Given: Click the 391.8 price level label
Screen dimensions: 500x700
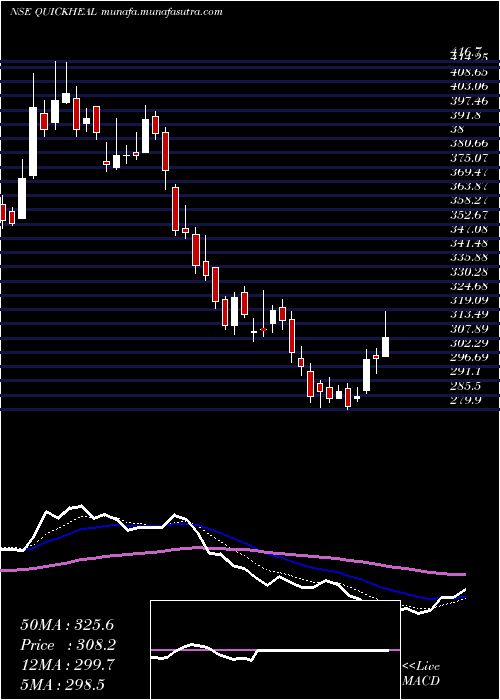Looking at the screenshot, I should tap(466, 115).
